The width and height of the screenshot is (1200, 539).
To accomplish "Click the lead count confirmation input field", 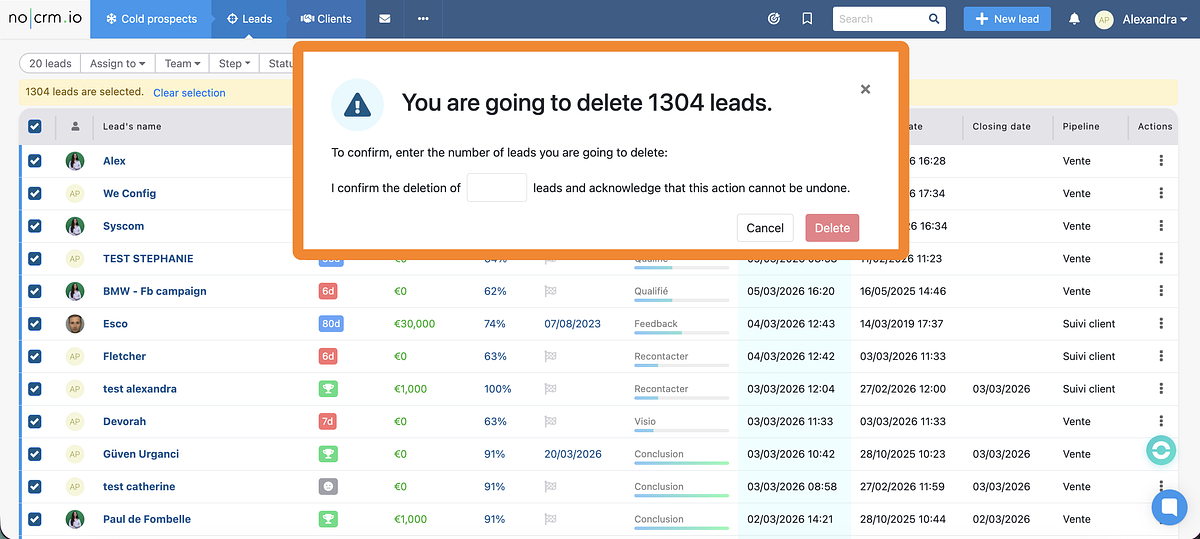I will tap(496, 187).
